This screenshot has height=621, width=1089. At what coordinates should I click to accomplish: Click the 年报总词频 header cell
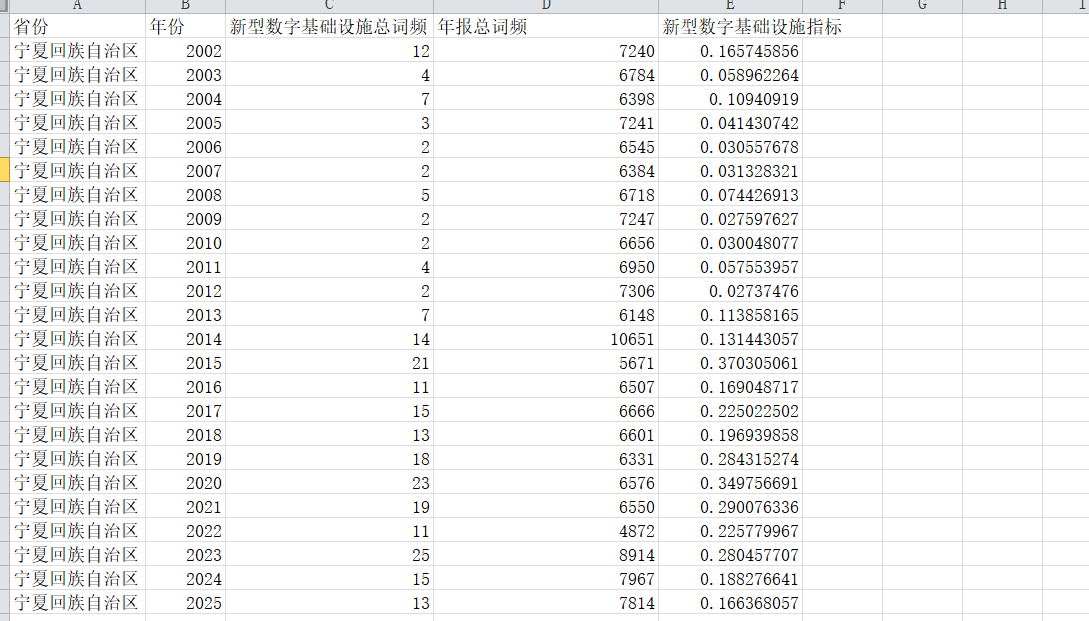point(546,27)
